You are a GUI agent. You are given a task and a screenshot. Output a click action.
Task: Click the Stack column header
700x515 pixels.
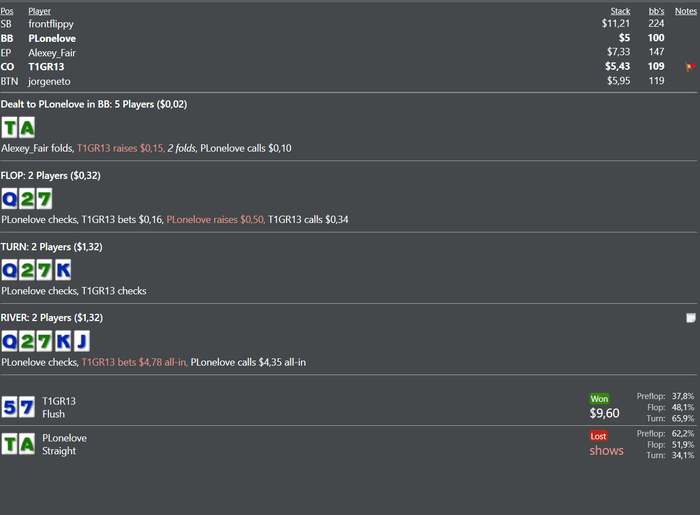point(620,11)
